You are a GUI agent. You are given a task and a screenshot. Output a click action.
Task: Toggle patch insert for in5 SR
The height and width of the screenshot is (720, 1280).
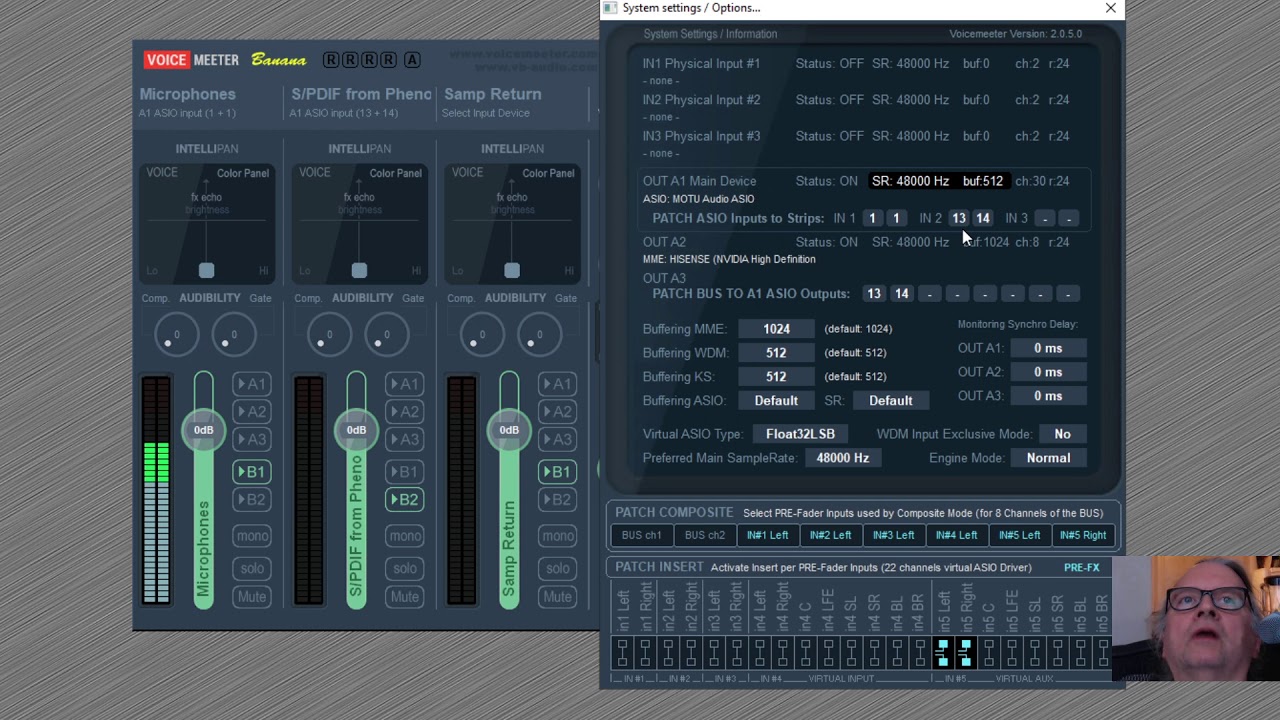pos(1058,654)
